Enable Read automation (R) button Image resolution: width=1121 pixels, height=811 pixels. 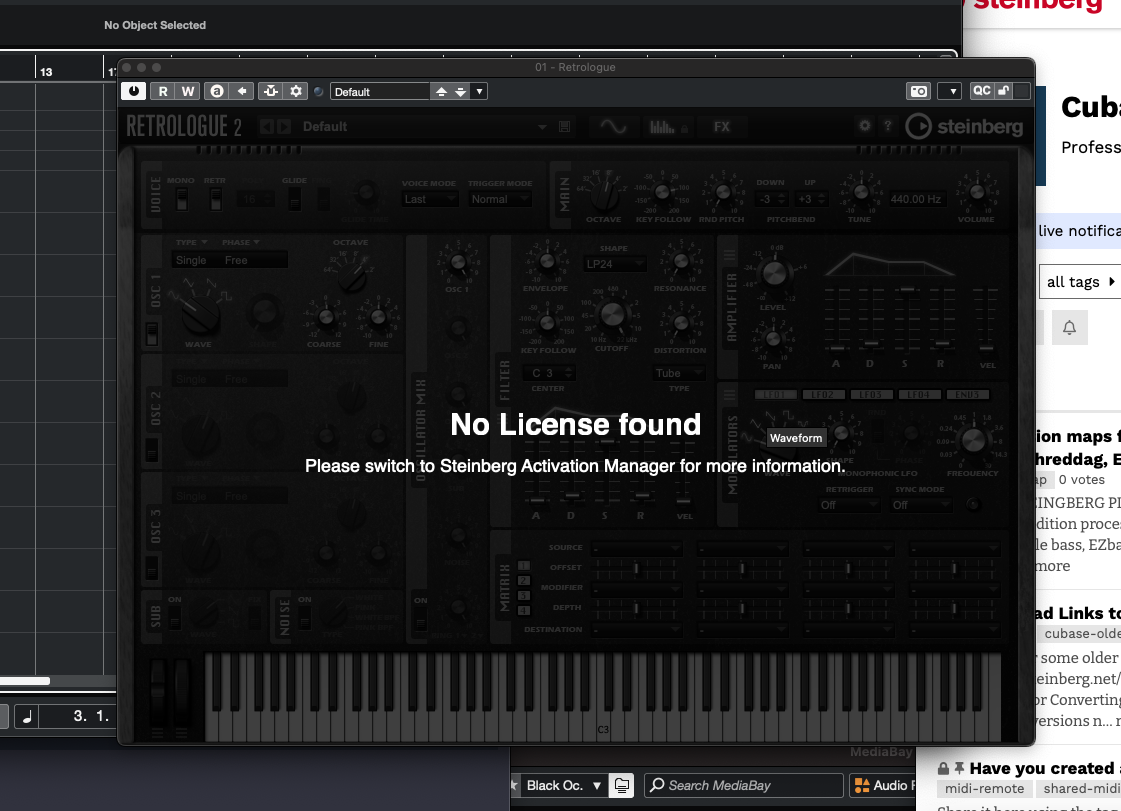pos(163,91)
